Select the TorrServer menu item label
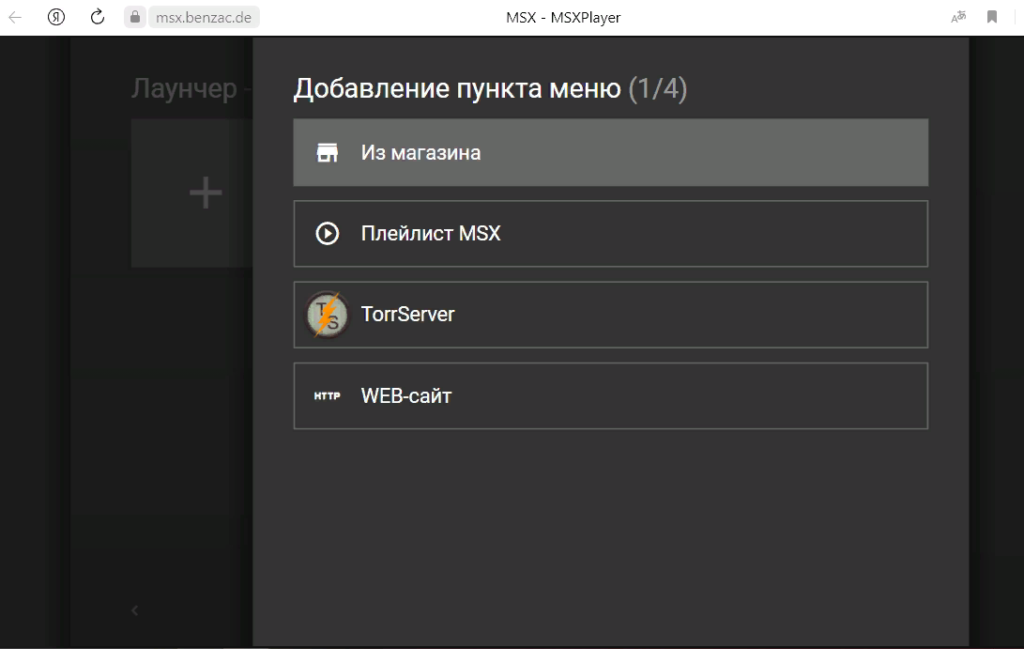Image resolution: width=1024 pixels, height=649 pixels. pos(408,315)
